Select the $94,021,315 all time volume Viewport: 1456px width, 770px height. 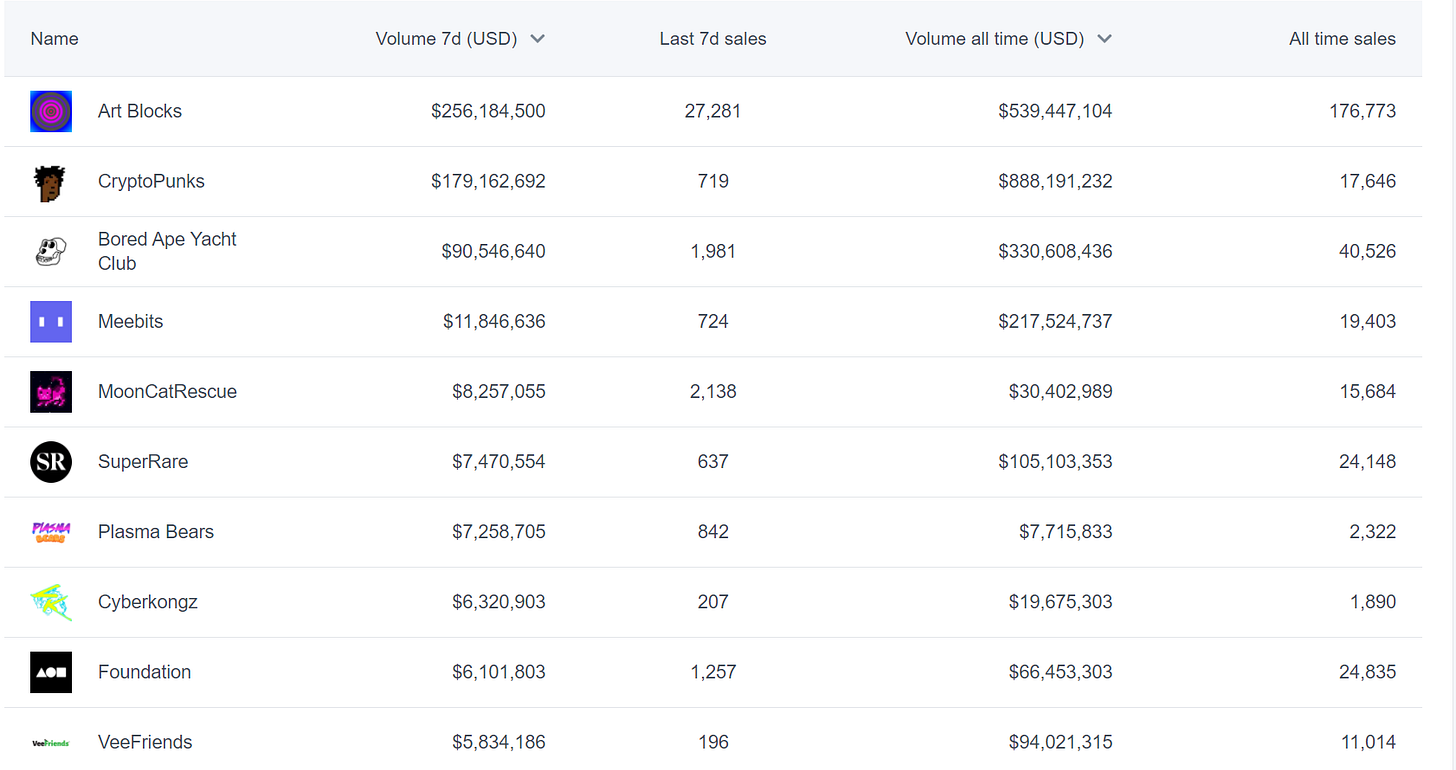point(1060,742)
